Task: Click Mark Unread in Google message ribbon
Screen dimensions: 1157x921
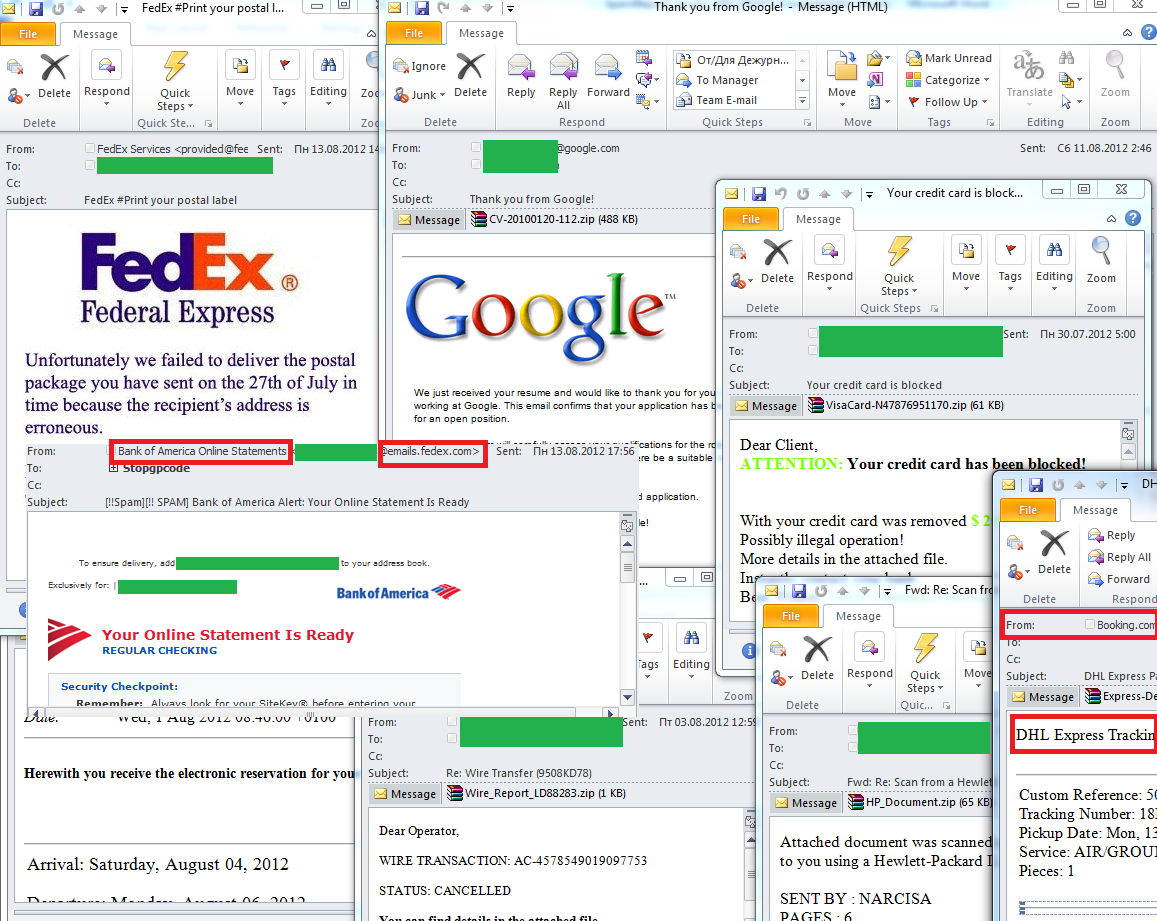Action: click(x=949, y=58)
